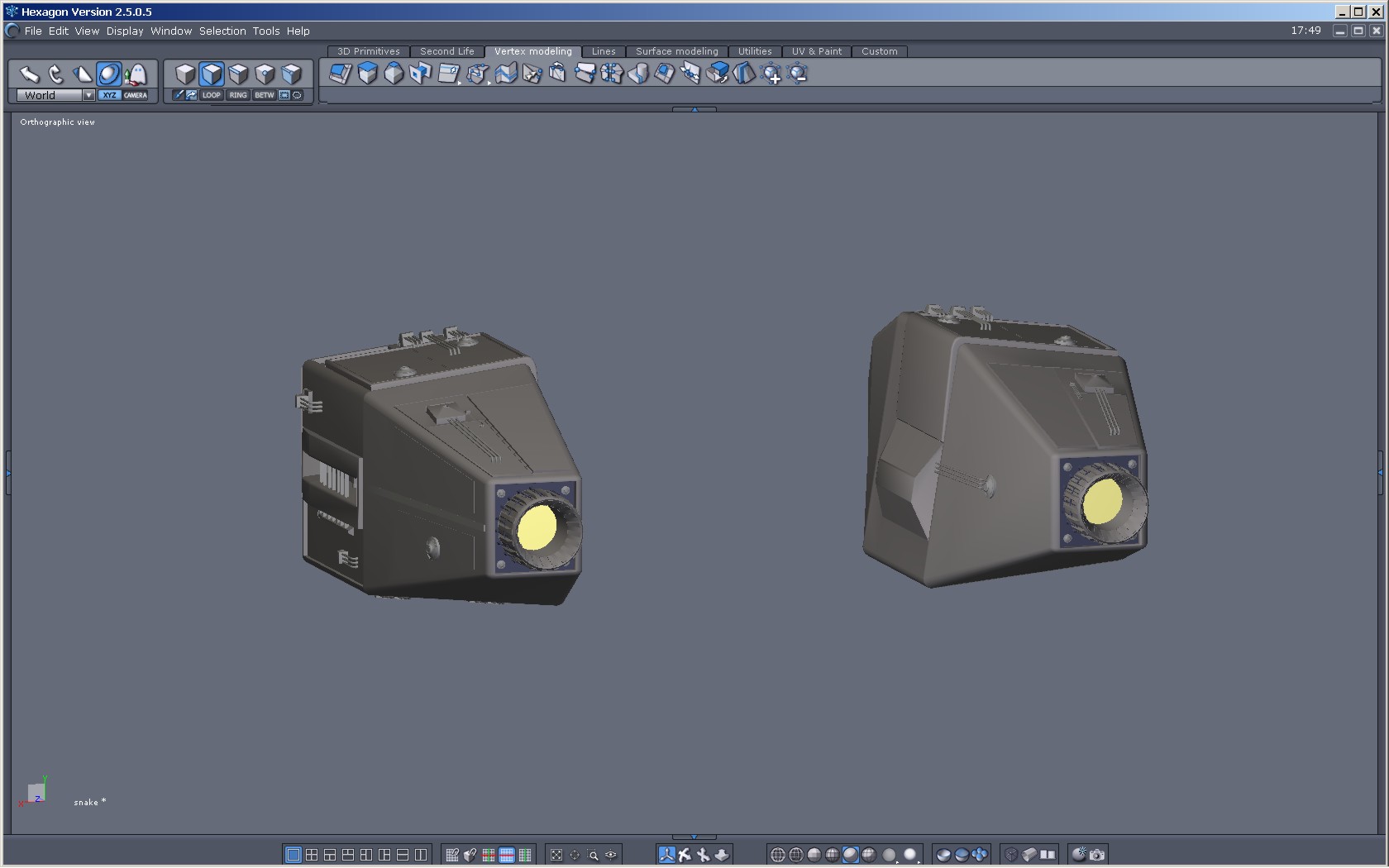
Task: Switch to the UV & Paint tab
Action: click(817, 51)
